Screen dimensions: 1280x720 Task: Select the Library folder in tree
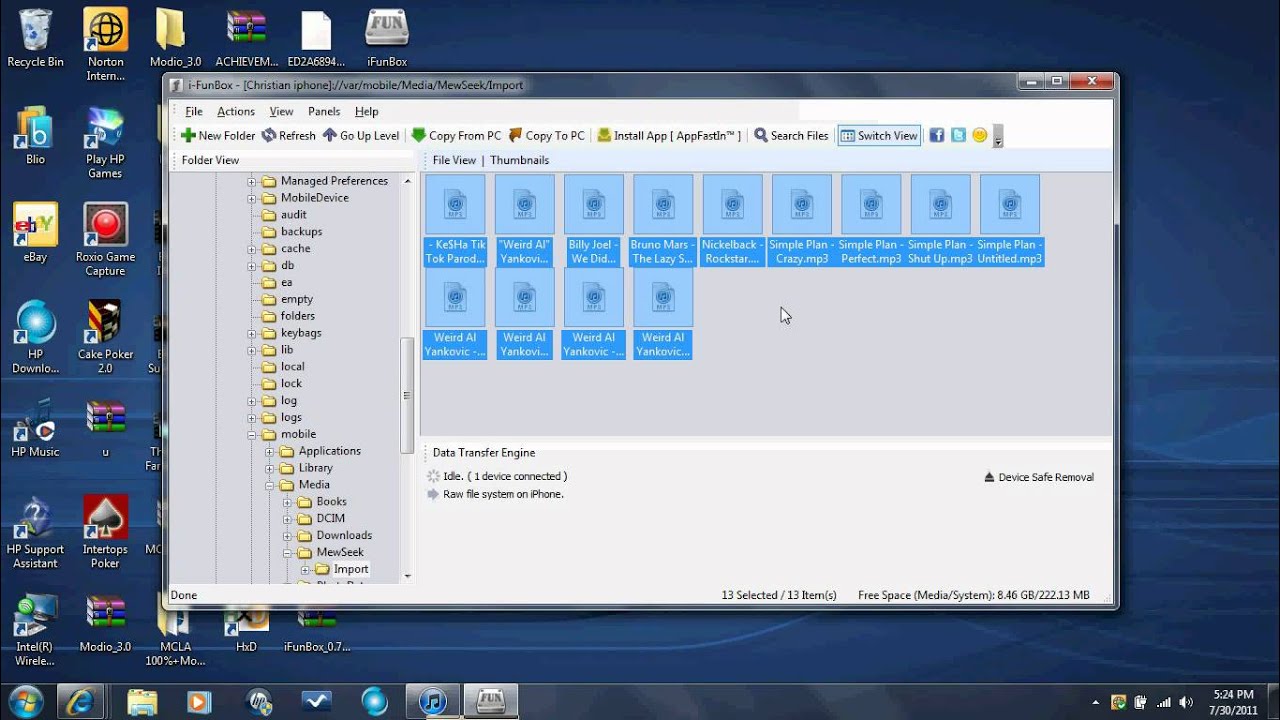click(x=315, y=468)
